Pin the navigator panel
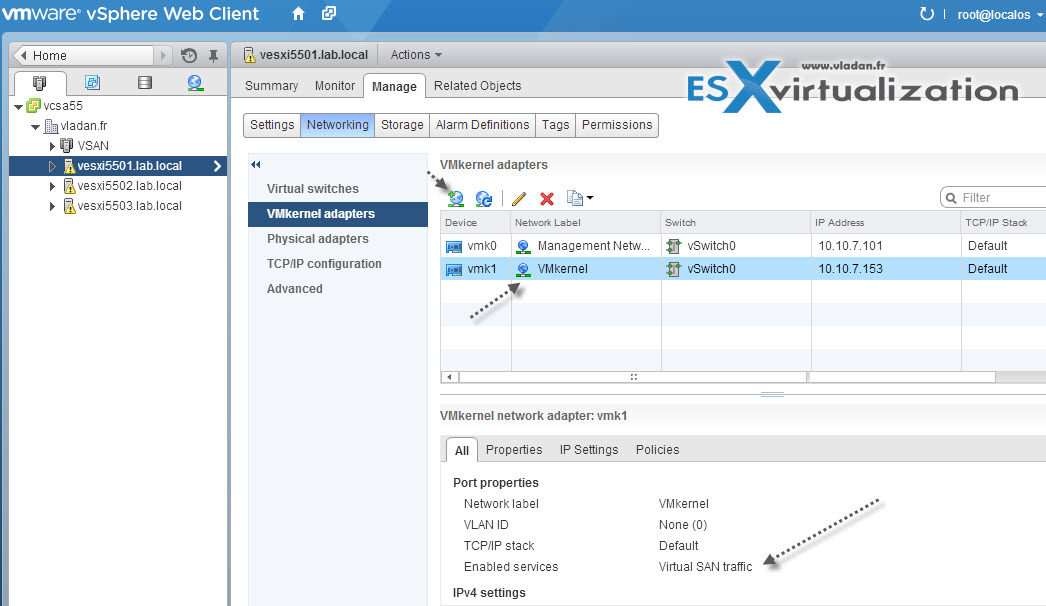The width and height of the screenshot is (1046, 606). (213, 55)
